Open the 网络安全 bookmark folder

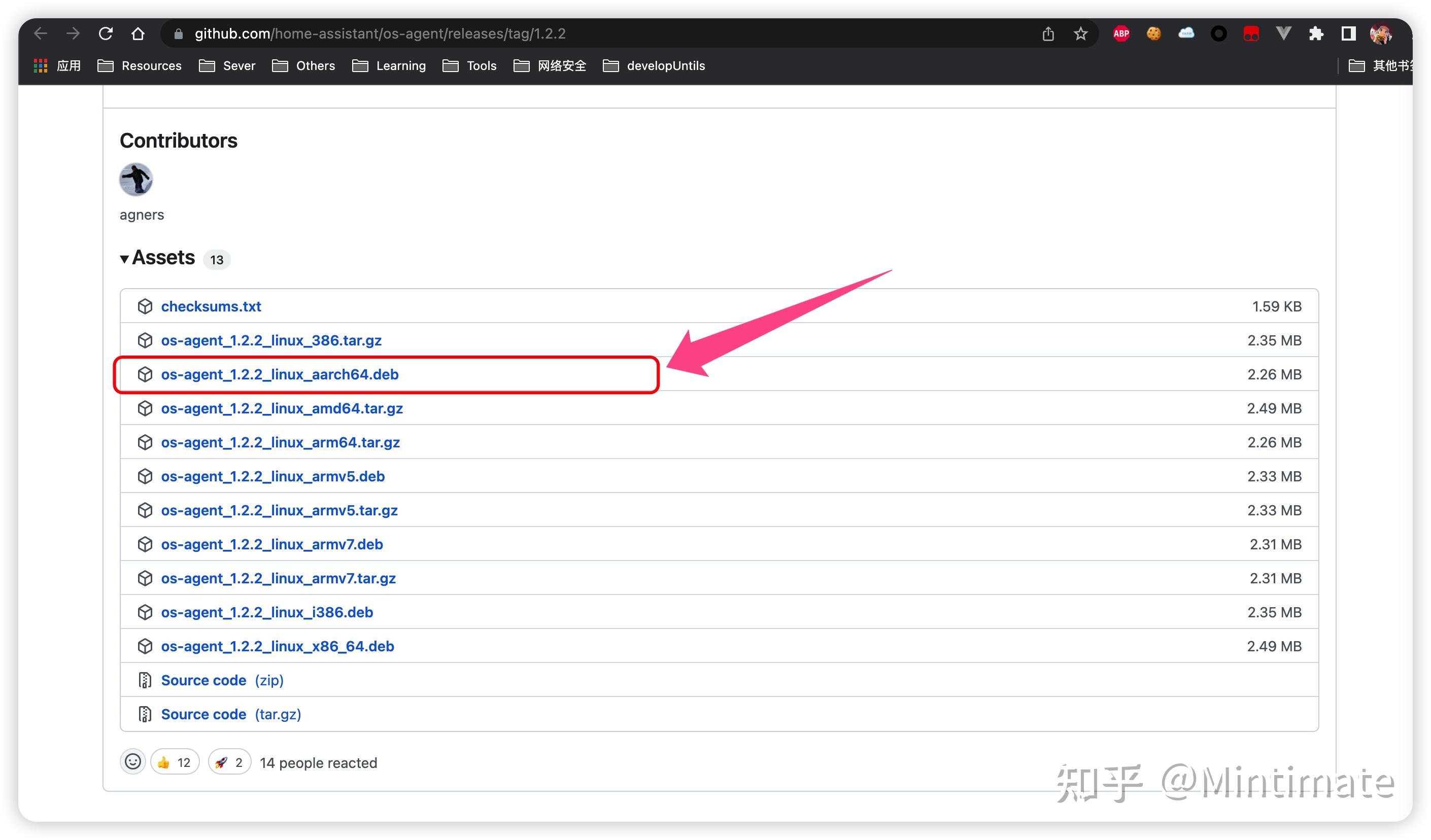point(550,66)
